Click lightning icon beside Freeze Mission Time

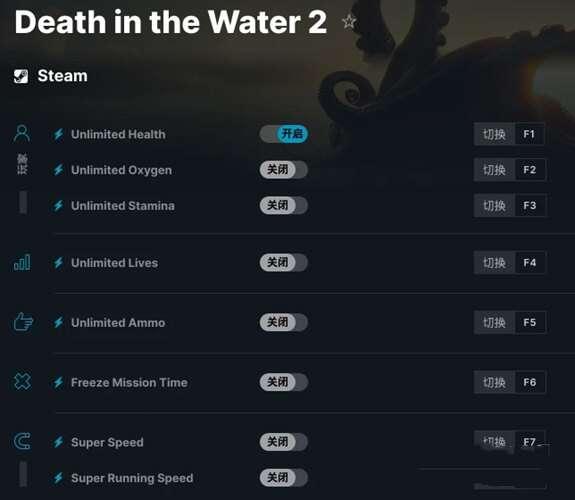coord(59,382)
